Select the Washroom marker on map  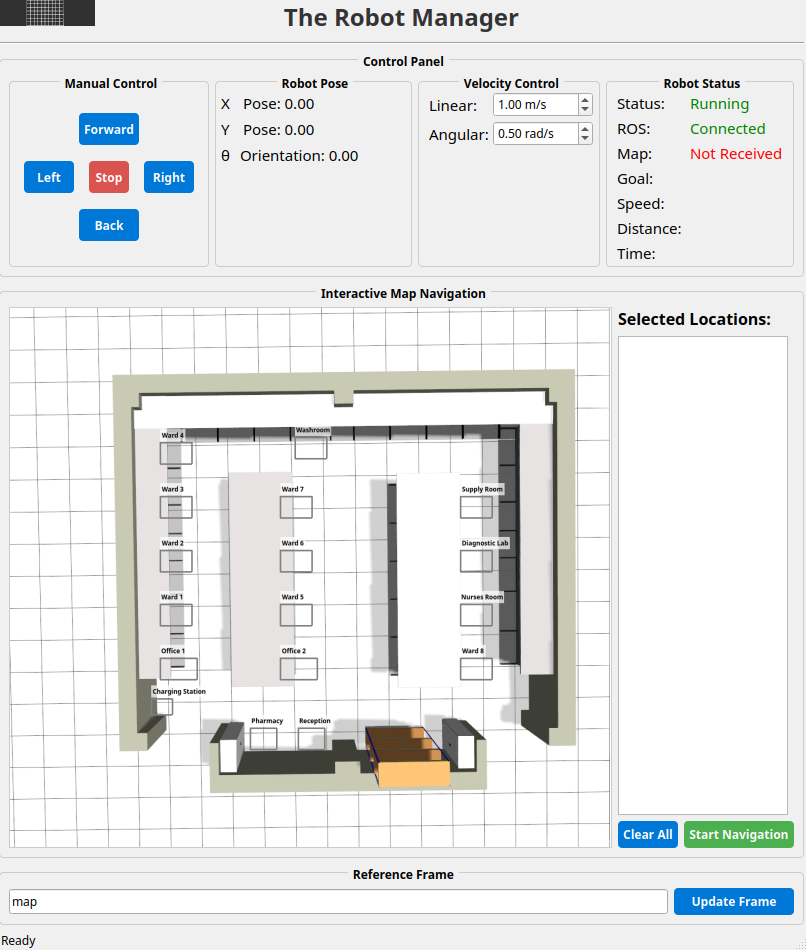pyautogui.click(x=311, y=448)
